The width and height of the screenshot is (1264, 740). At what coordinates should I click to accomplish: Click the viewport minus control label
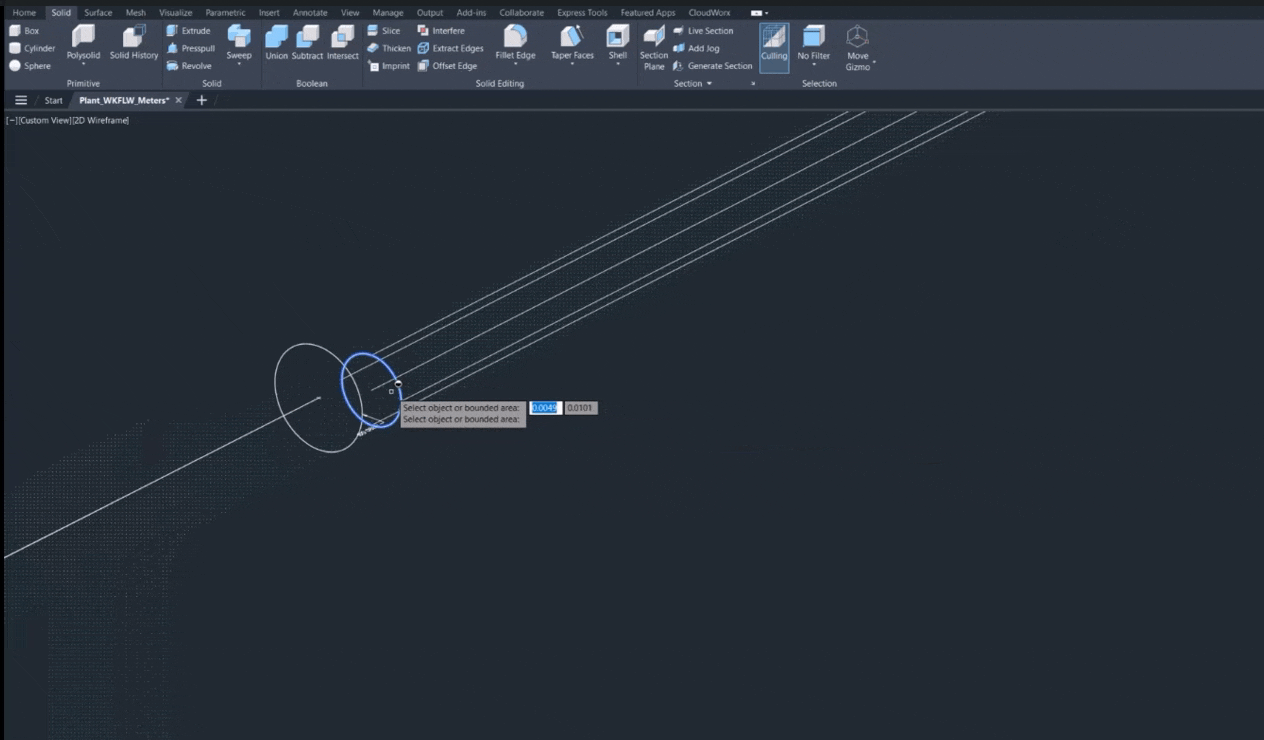coord(12,120)
